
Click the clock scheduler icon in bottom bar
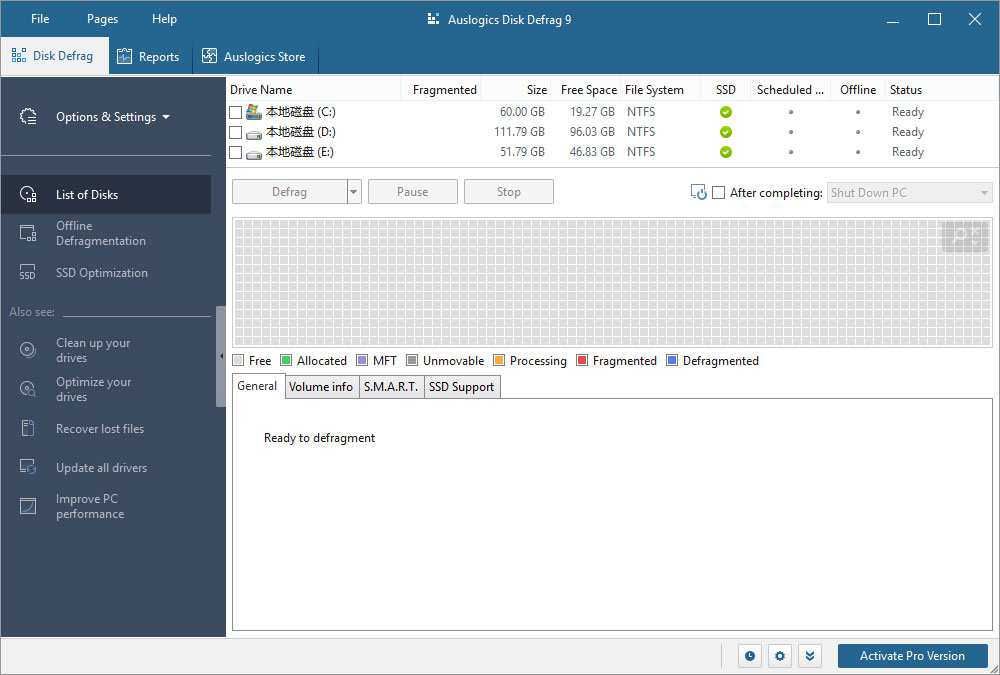click(750, 656)
